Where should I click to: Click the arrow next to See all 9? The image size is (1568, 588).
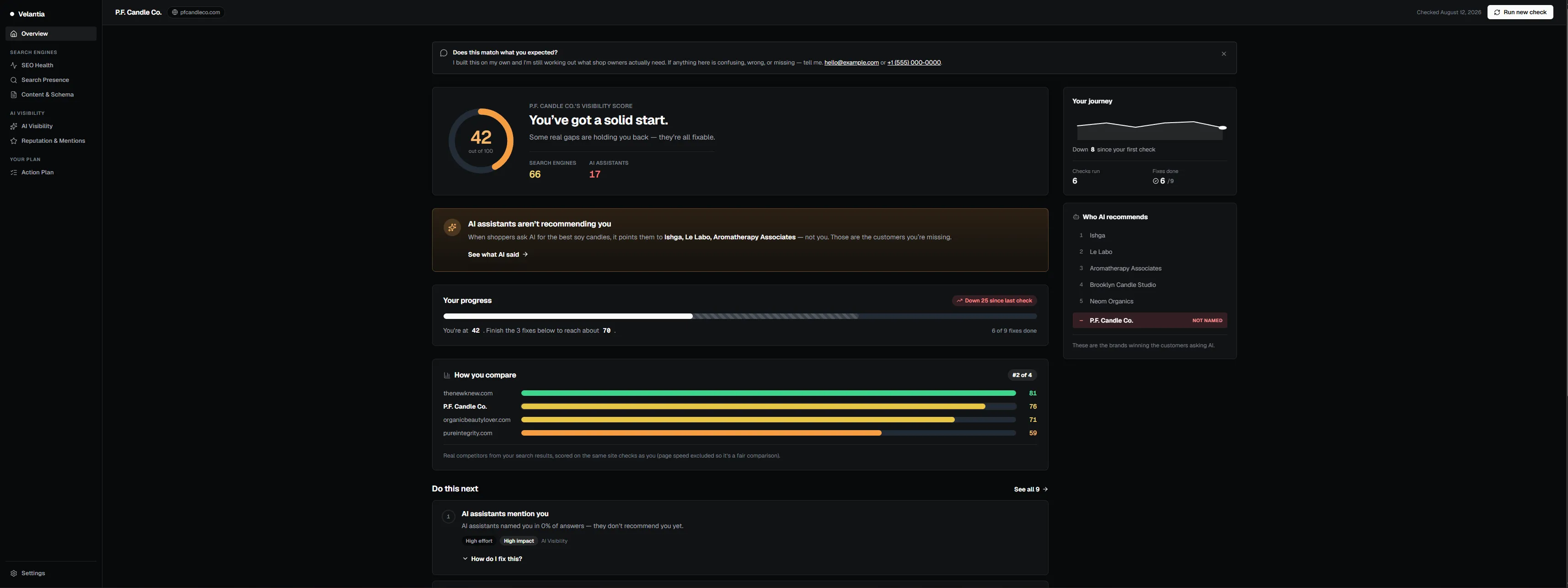pyautogui.click(x=1045, y=489)
